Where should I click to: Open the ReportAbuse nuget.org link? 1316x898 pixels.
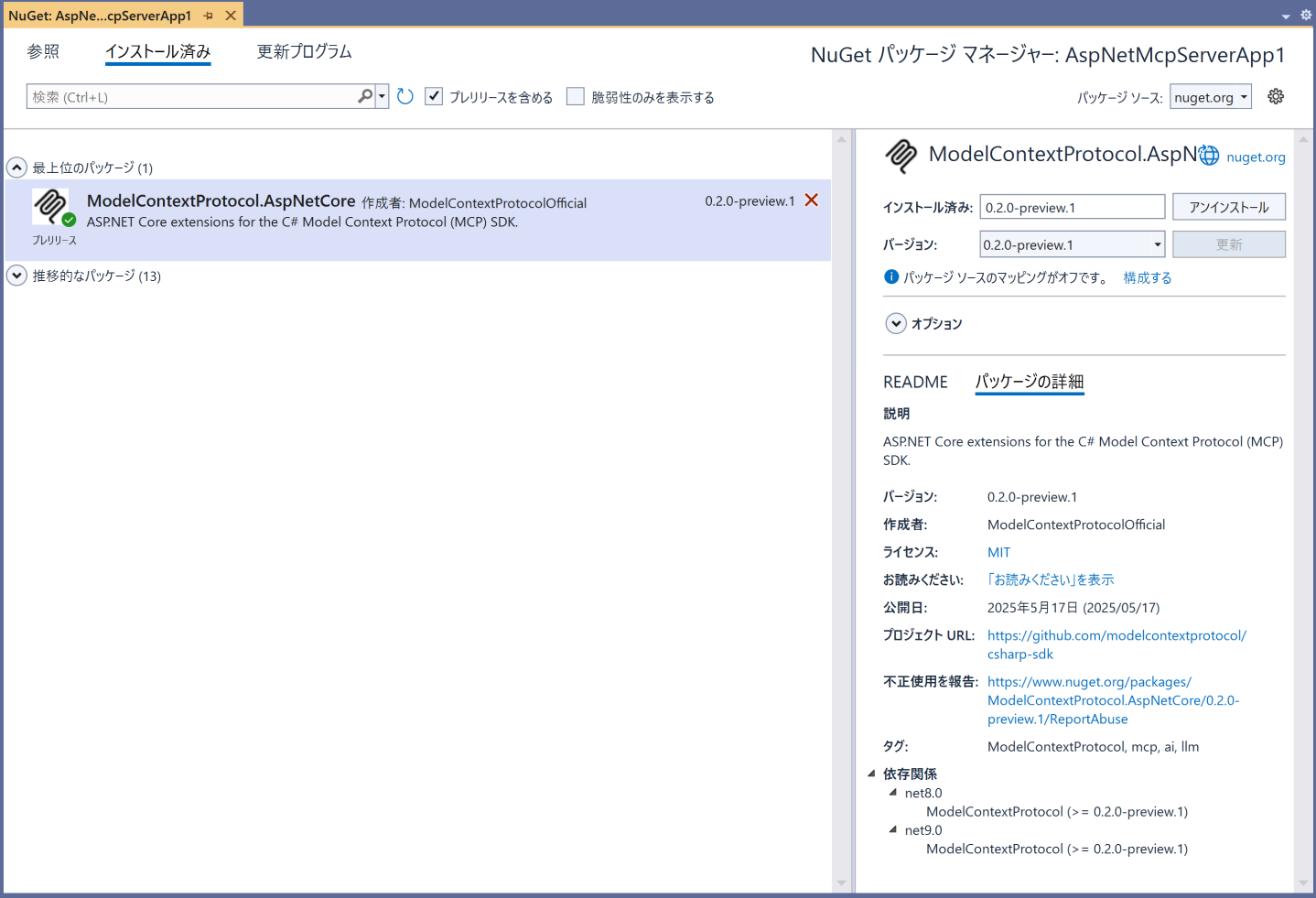pos(1113,700)
